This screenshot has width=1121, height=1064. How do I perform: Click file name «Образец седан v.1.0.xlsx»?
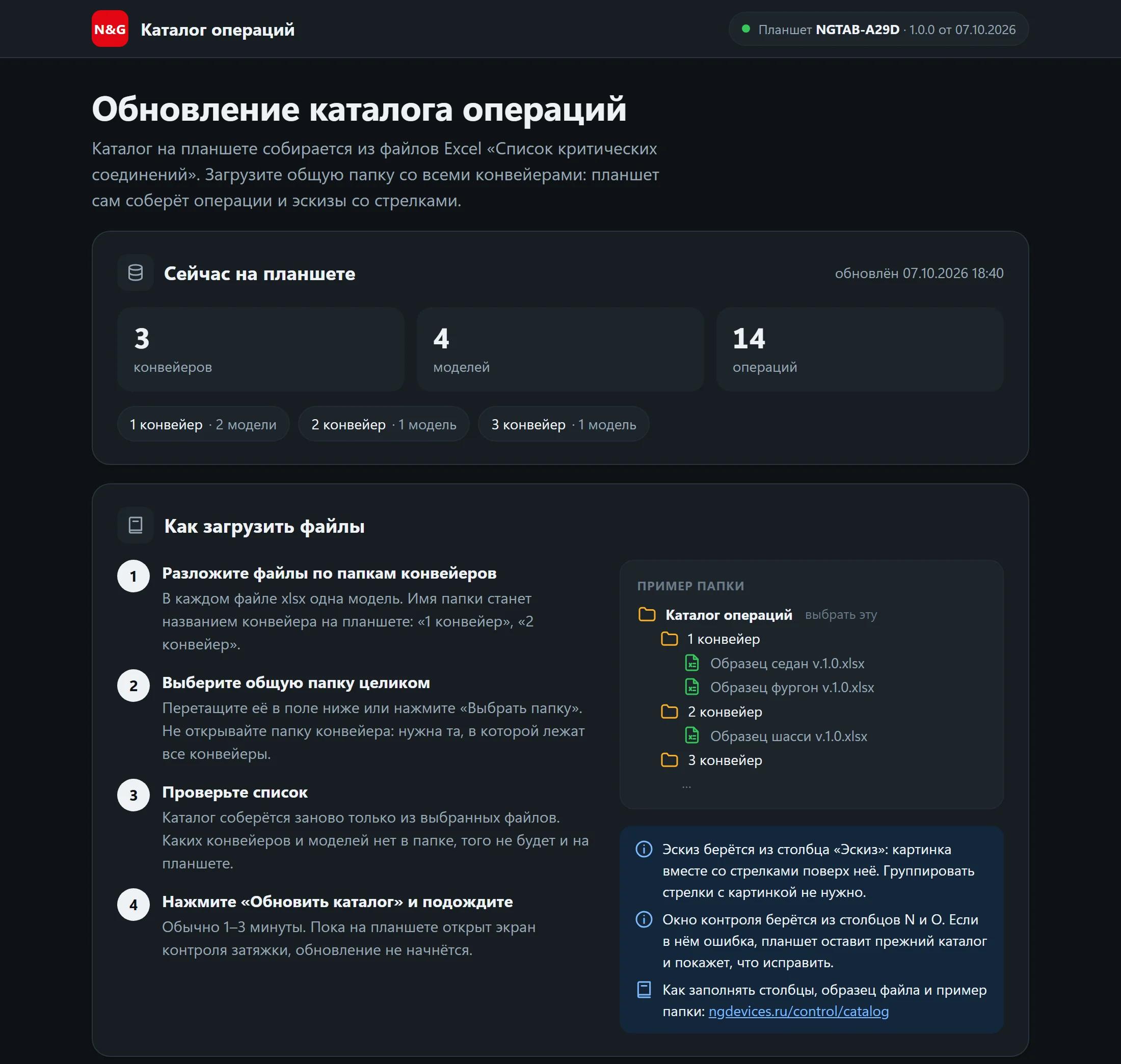pos(787,663)
